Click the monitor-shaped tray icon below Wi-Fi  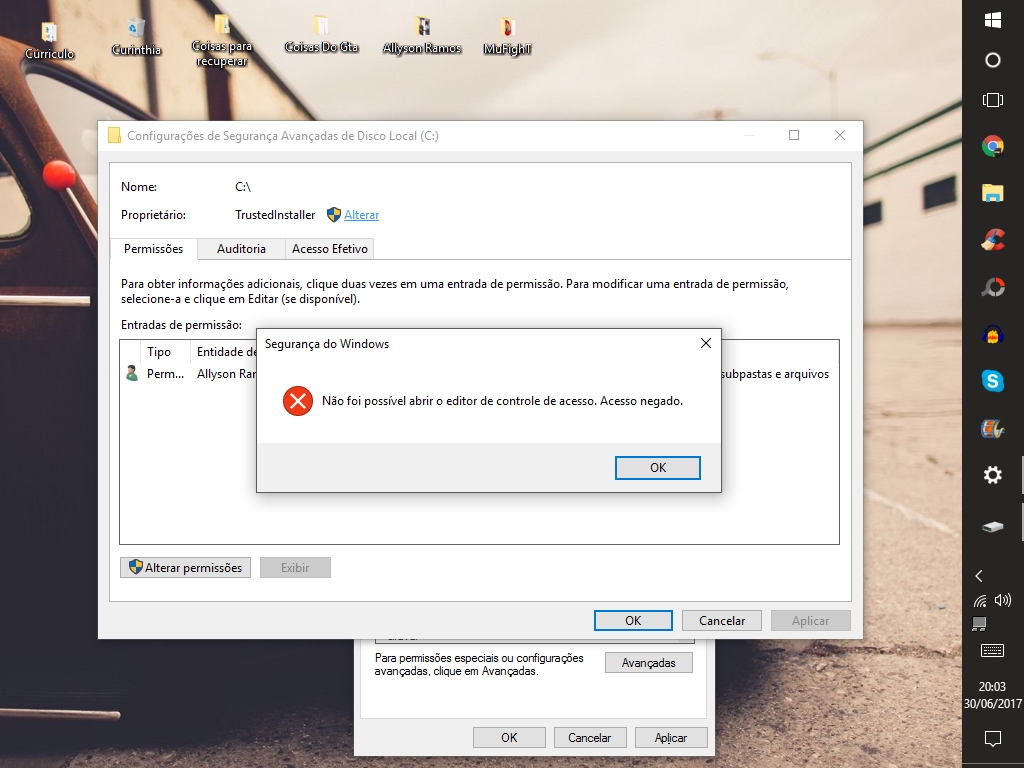point(979,624)
